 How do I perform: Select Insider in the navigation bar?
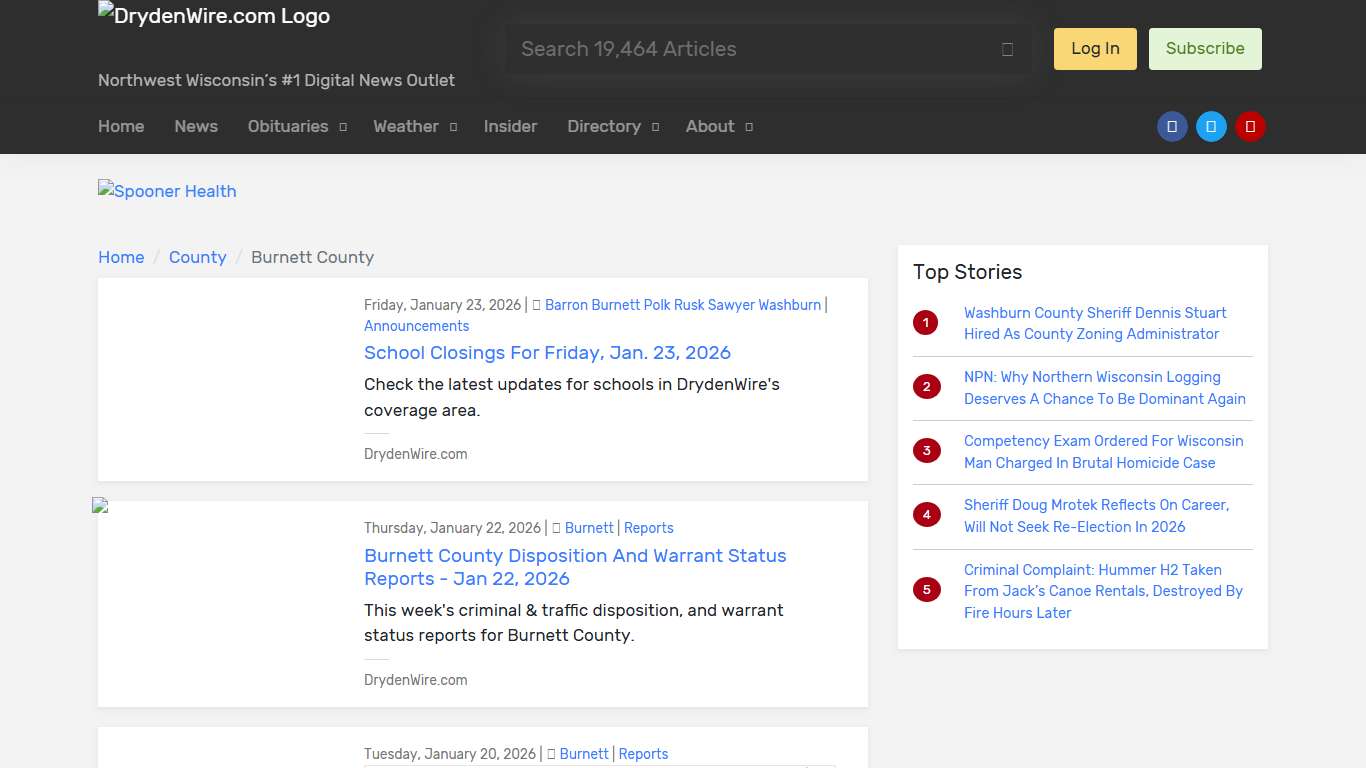(x=510, y=127)
